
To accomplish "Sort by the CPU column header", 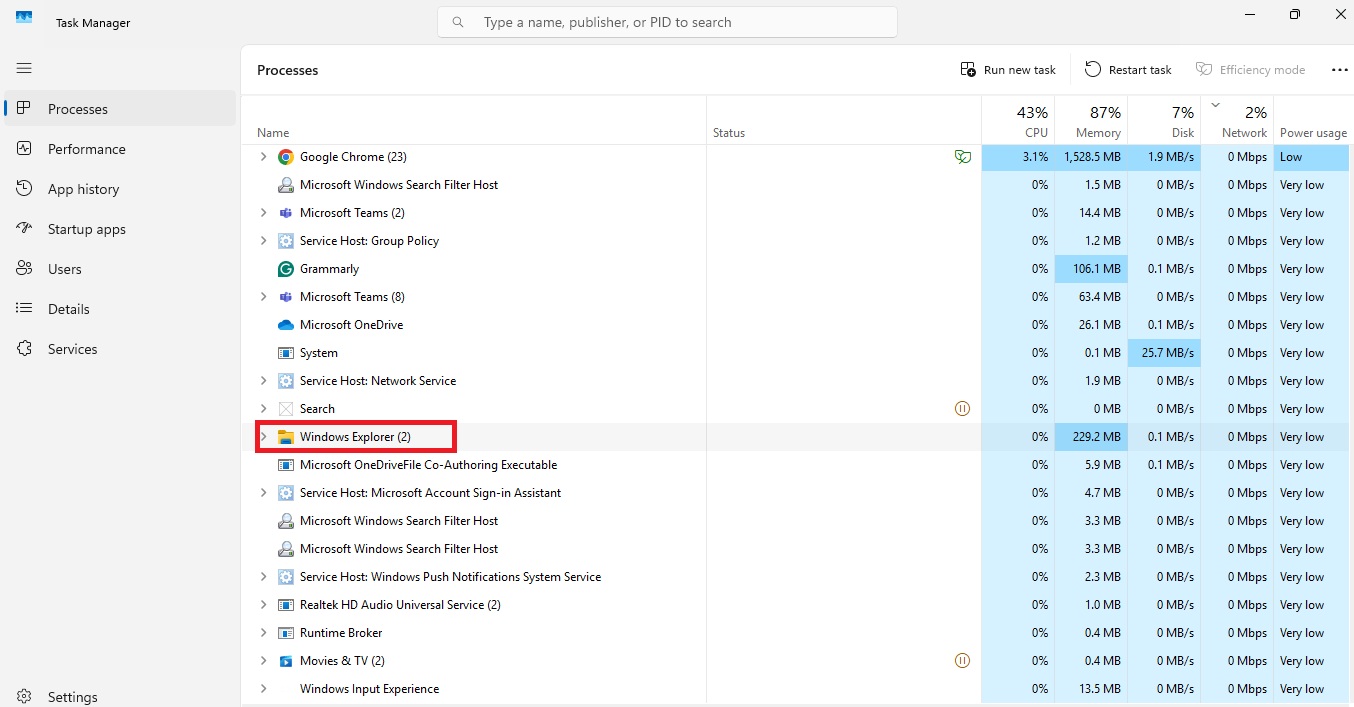I will 1018,120.
